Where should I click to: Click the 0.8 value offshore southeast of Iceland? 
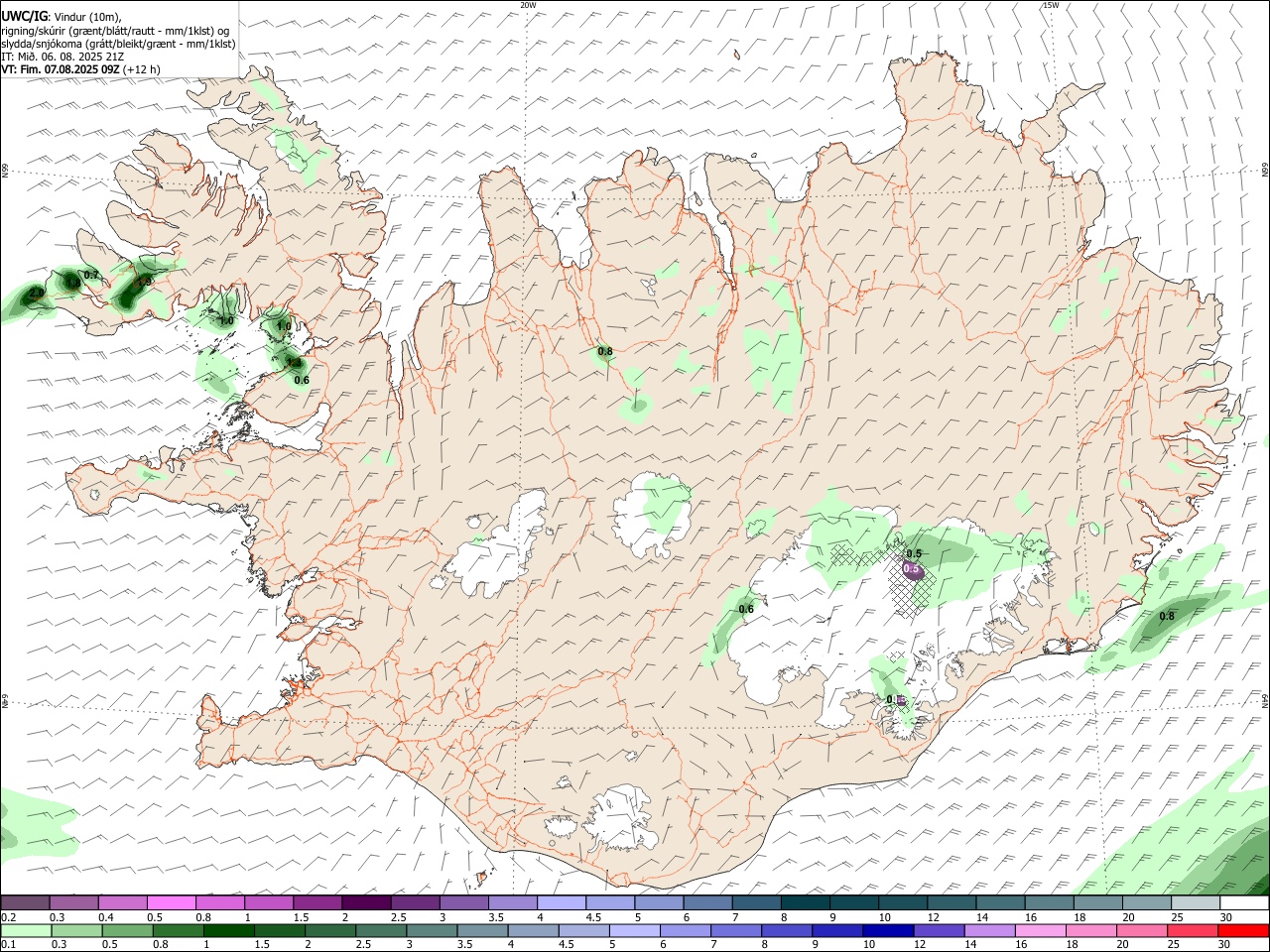1167,616
